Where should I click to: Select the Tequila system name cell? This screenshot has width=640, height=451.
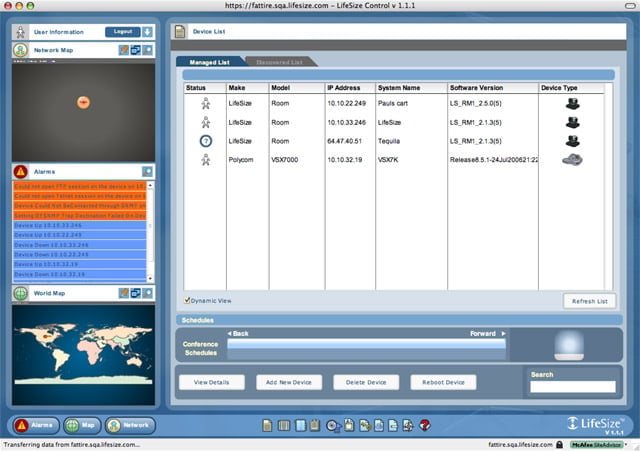389,141
